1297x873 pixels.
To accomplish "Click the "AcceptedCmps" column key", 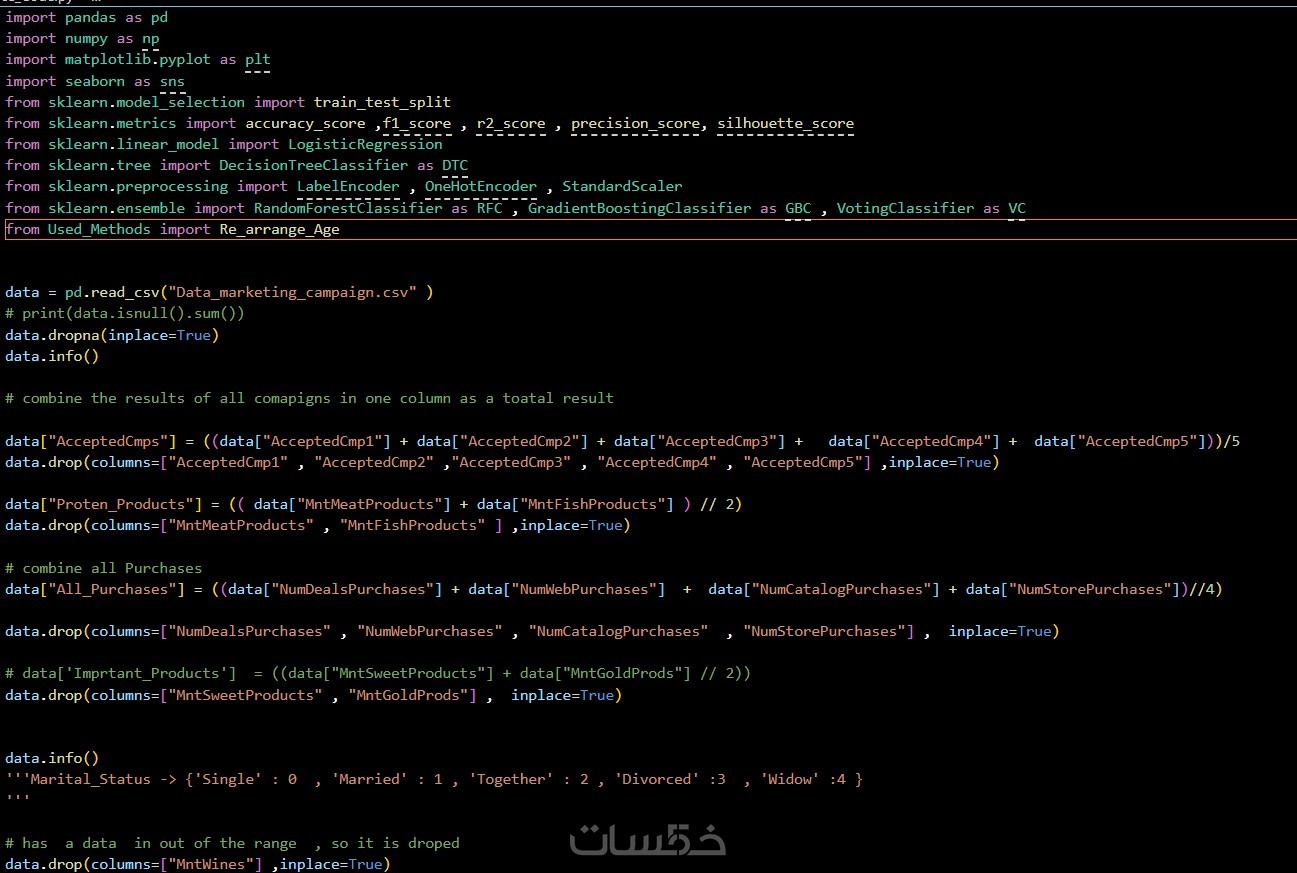I will 112,441.
